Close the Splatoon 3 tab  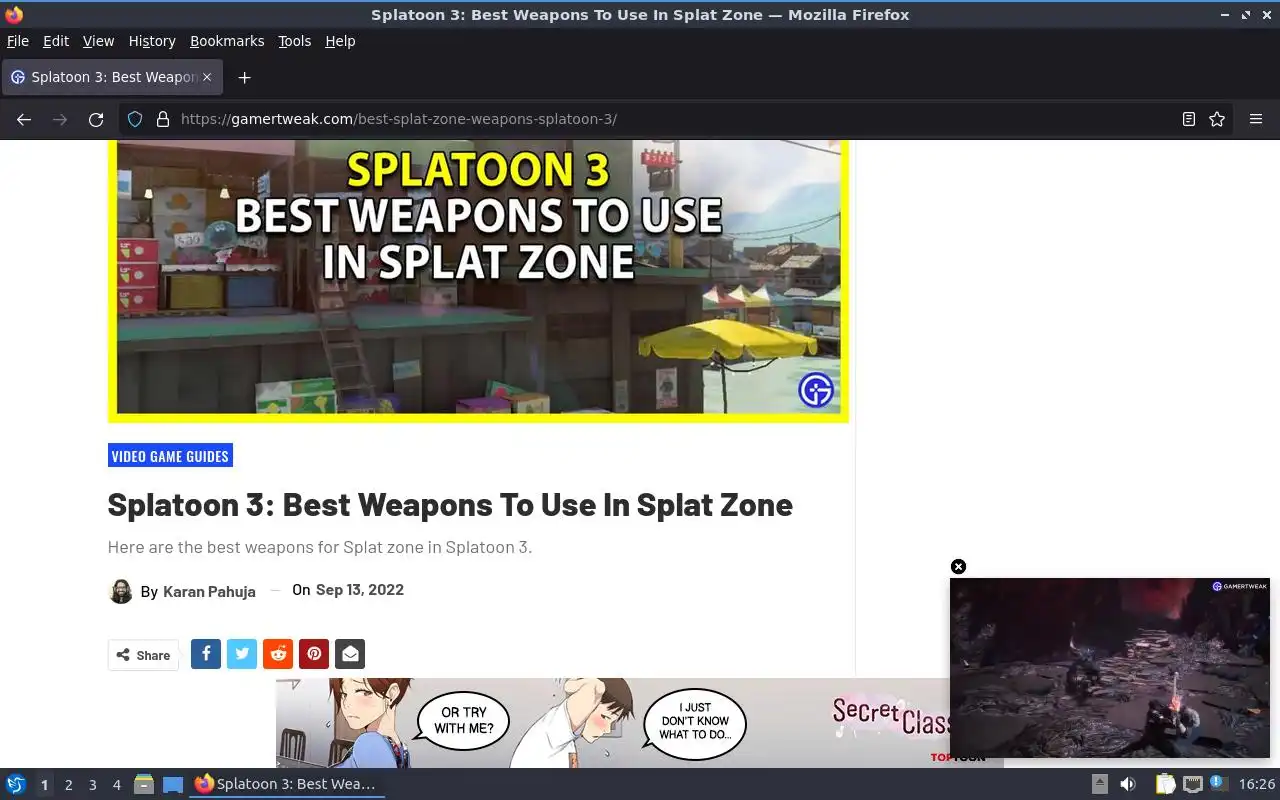click(x=207, y=77)
